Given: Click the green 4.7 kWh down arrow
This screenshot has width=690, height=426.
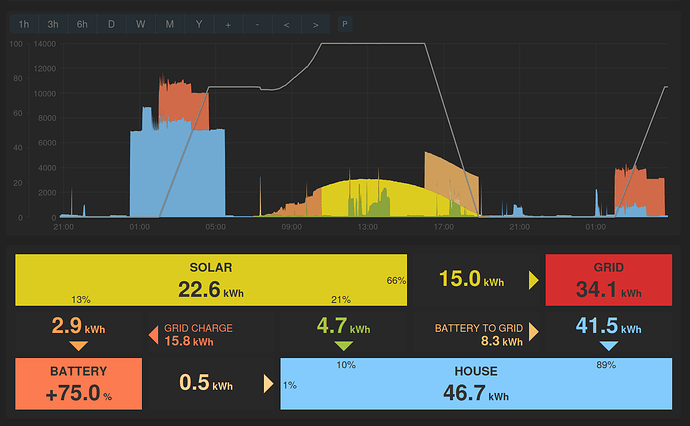Looking at the screenshot, I should pos(344,346).
